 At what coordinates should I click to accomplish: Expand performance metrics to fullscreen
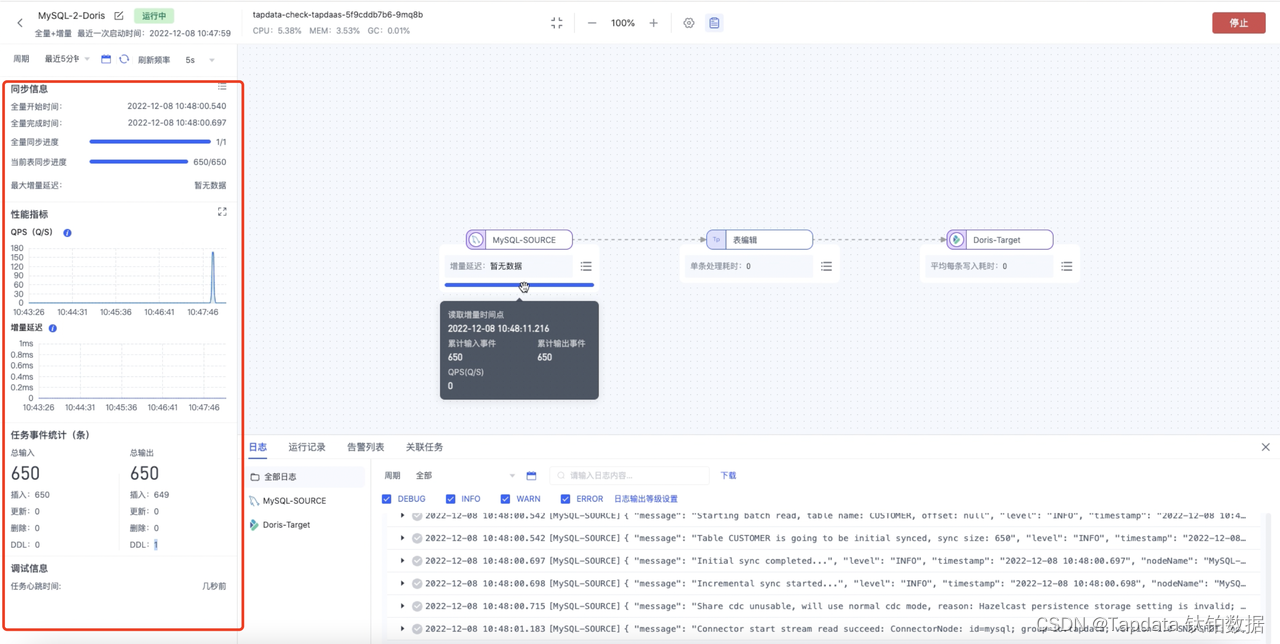[222, 212]
